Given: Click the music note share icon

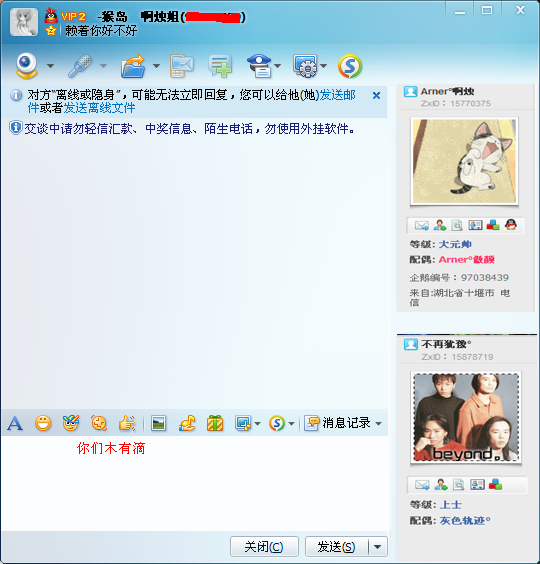Looking at the screenshot, I should coord(187,423).
